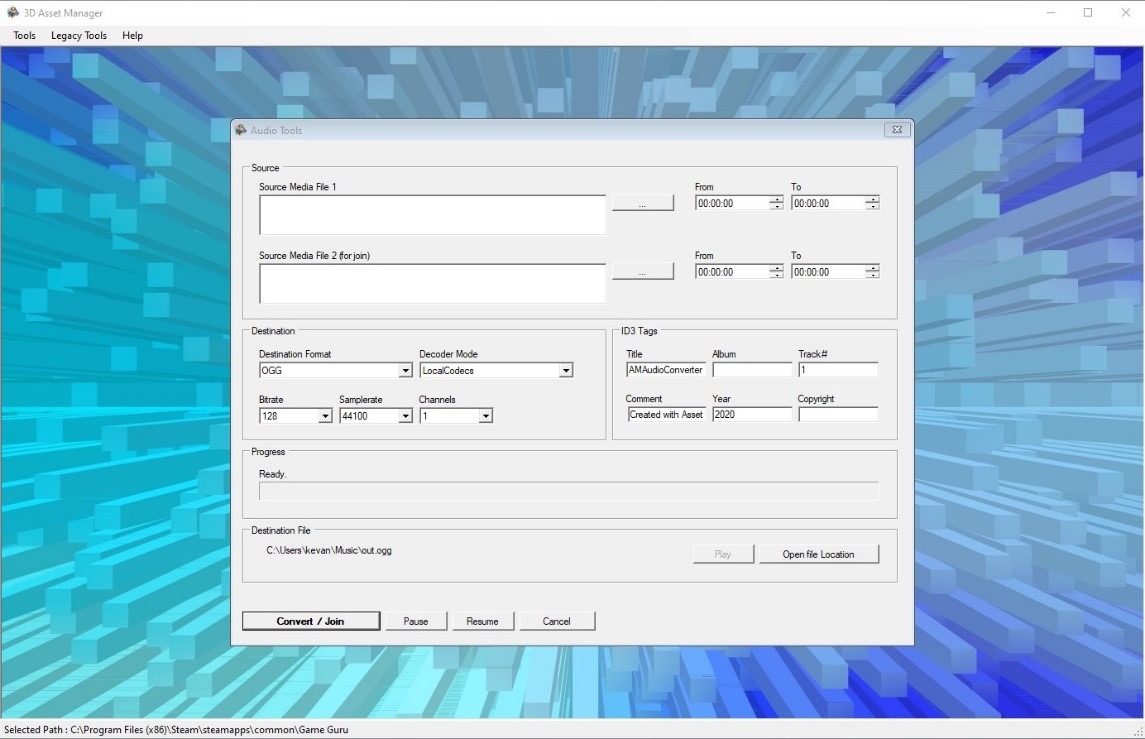The image size is (1145, 739).
Task: Open the Samplerate dropdown
Action: click(405, 416)
